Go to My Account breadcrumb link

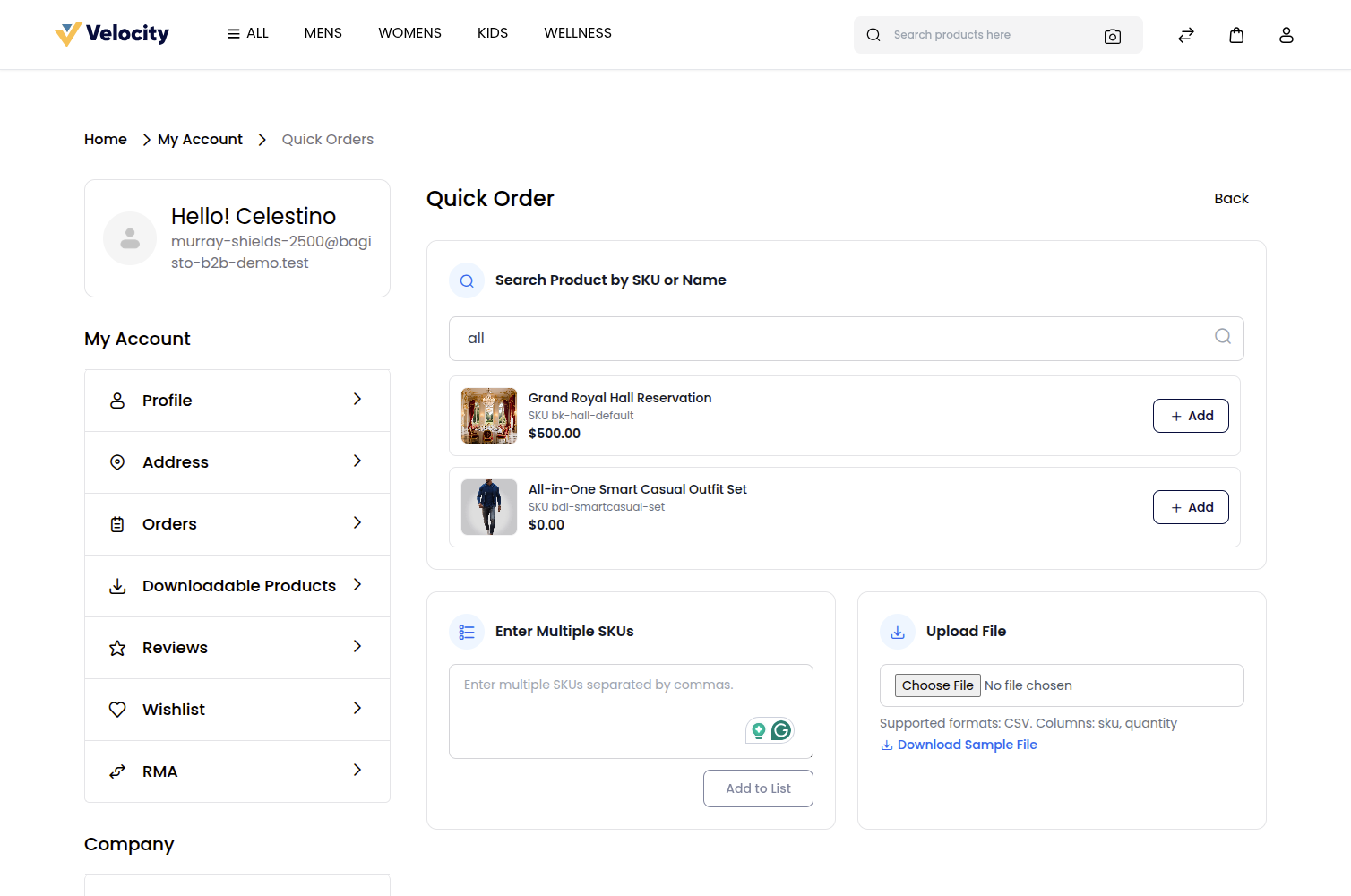click(200, 140)
